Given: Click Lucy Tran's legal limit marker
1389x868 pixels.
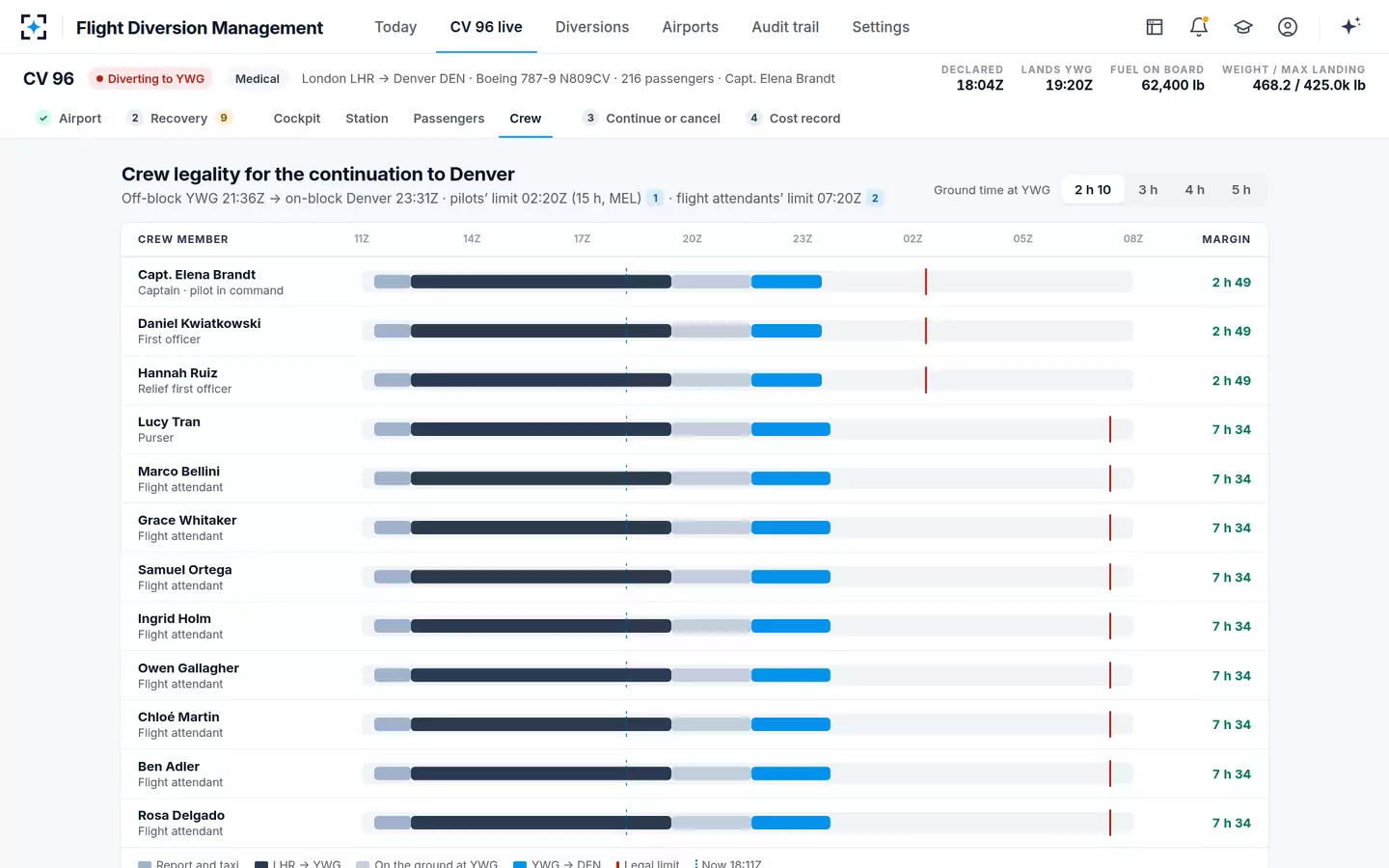Looking at the screenshot, I should (x=1110, y=429).
